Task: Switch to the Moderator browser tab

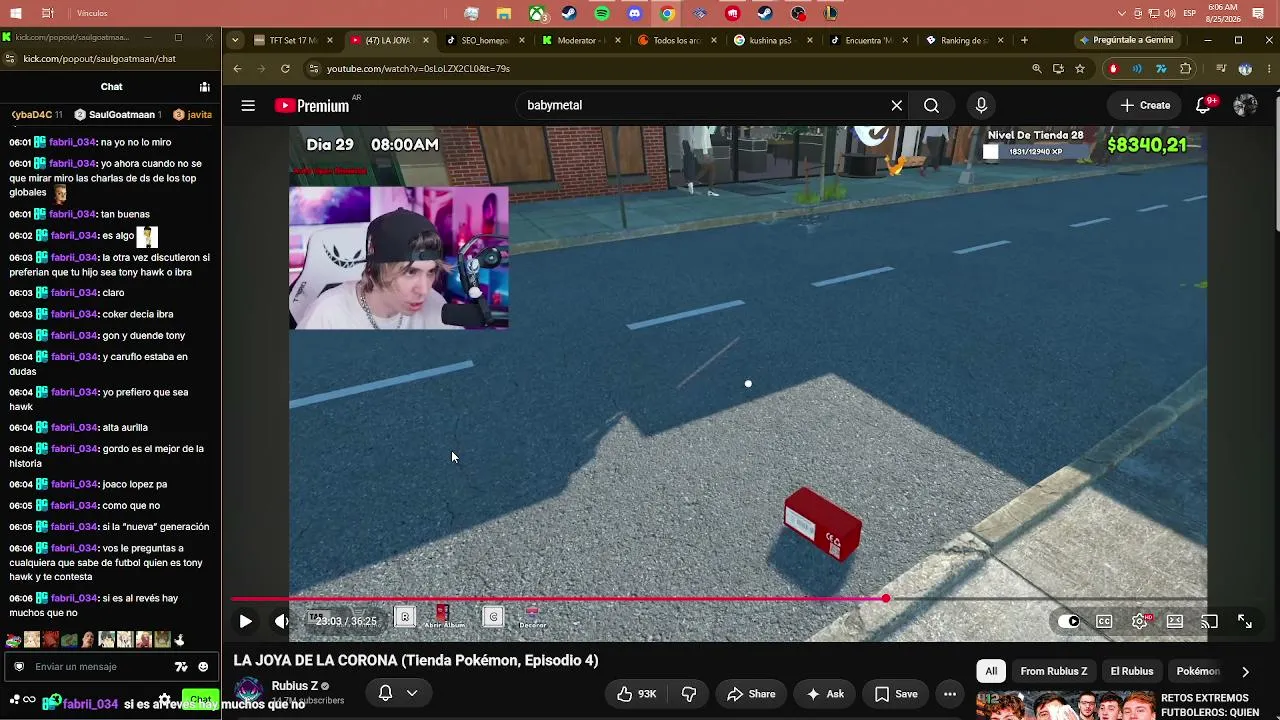Action: [x=580, y=40]
